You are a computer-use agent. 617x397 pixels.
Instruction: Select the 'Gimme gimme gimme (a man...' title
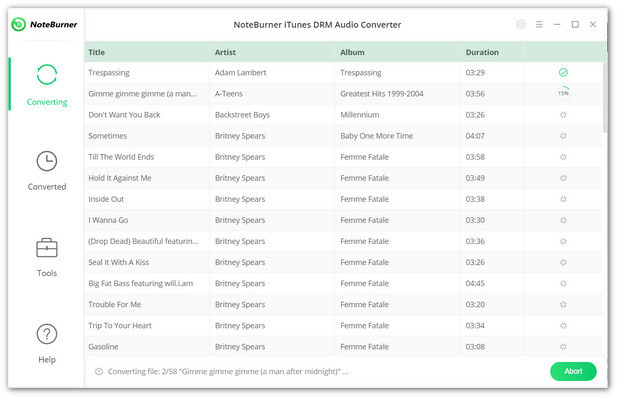coord(142,94)
